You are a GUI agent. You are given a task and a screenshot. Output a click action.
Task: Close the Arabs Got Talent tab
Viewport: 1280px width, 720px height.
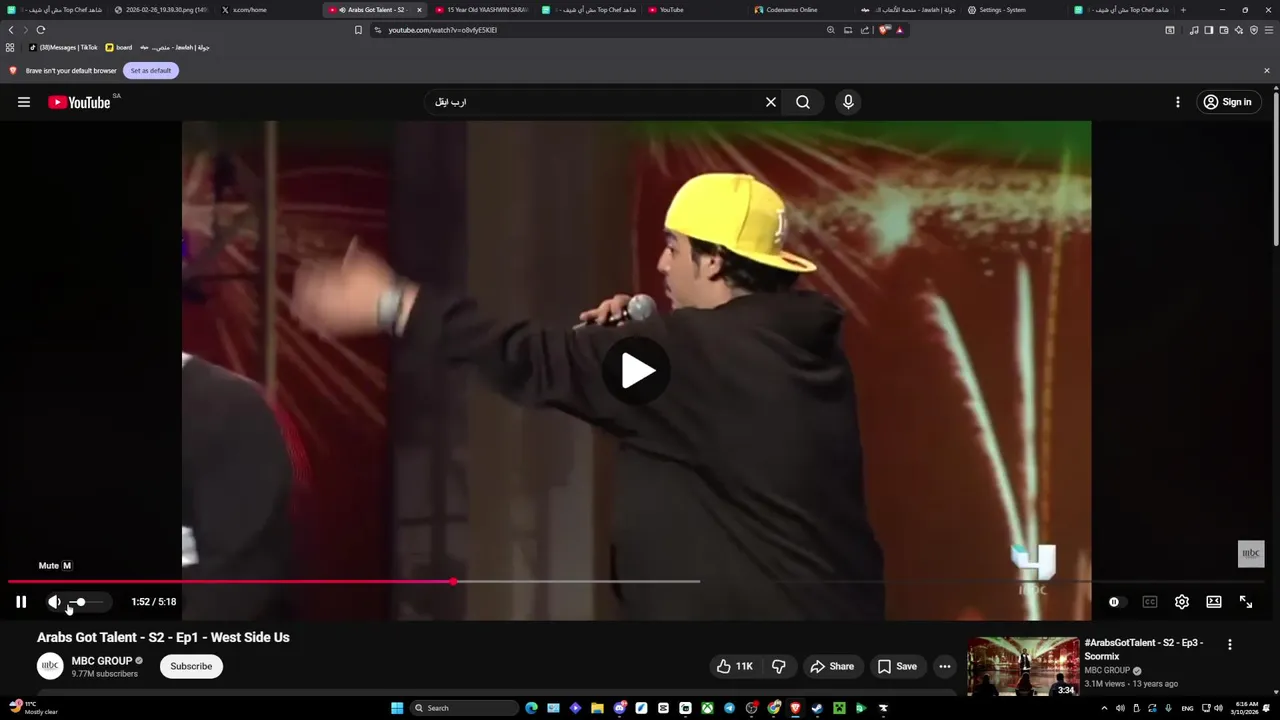(x=419, y=10)
